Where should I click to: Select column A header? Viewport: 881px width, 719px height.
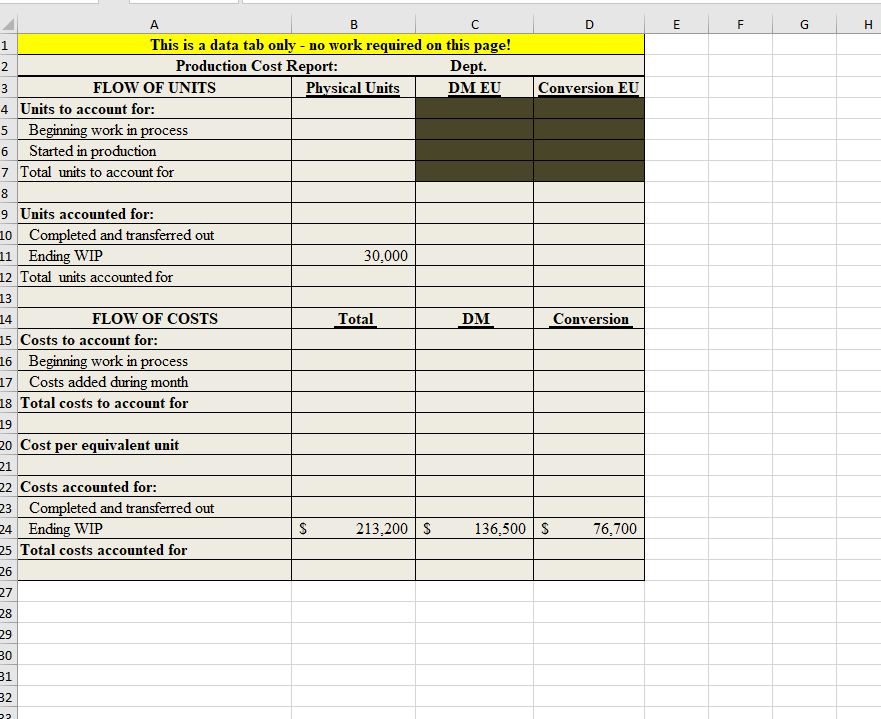(x=155, y=24)
